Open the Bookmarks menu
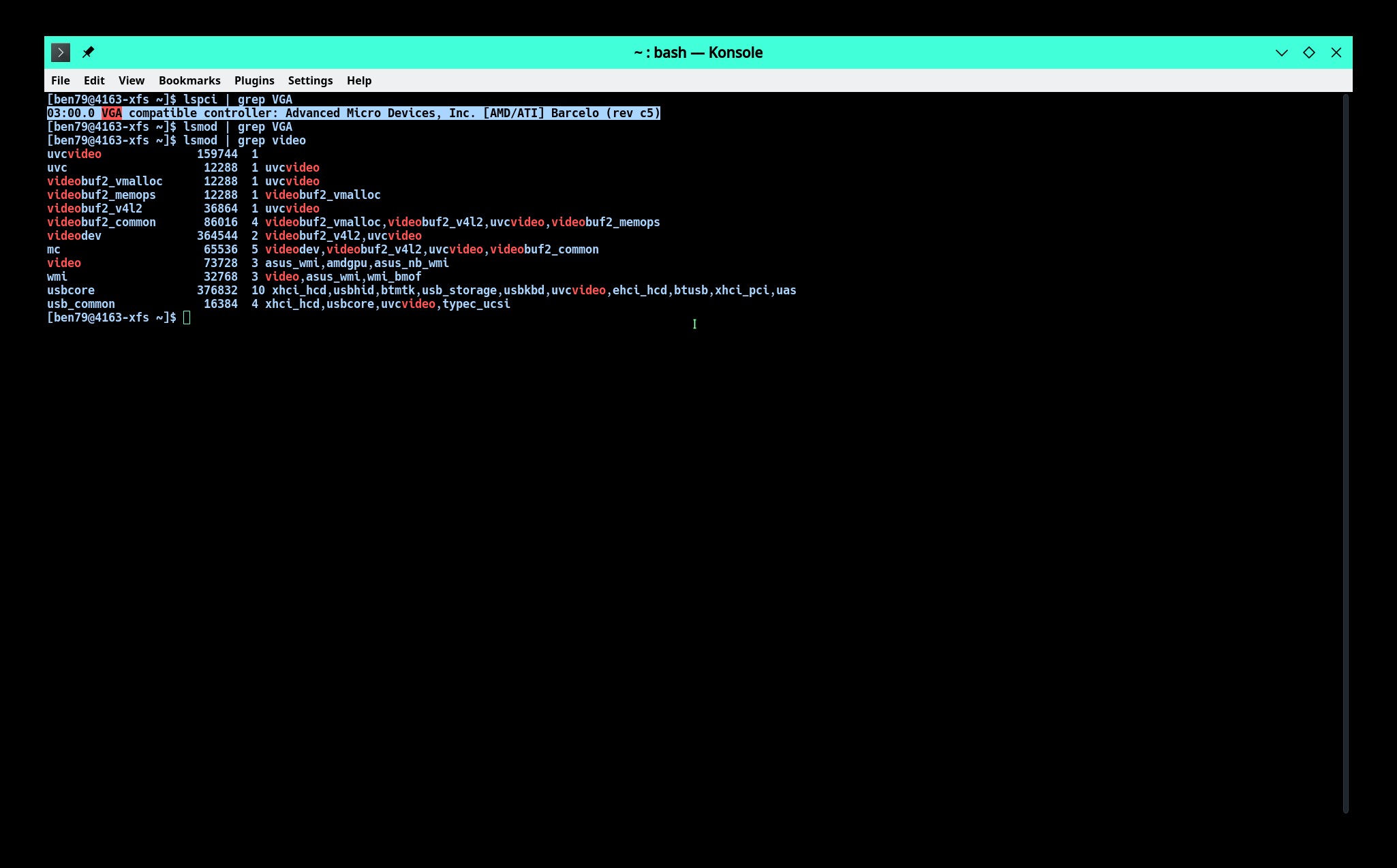This screenshot has width=1397, height=868. pyautogui.click(x=189, y=80)
